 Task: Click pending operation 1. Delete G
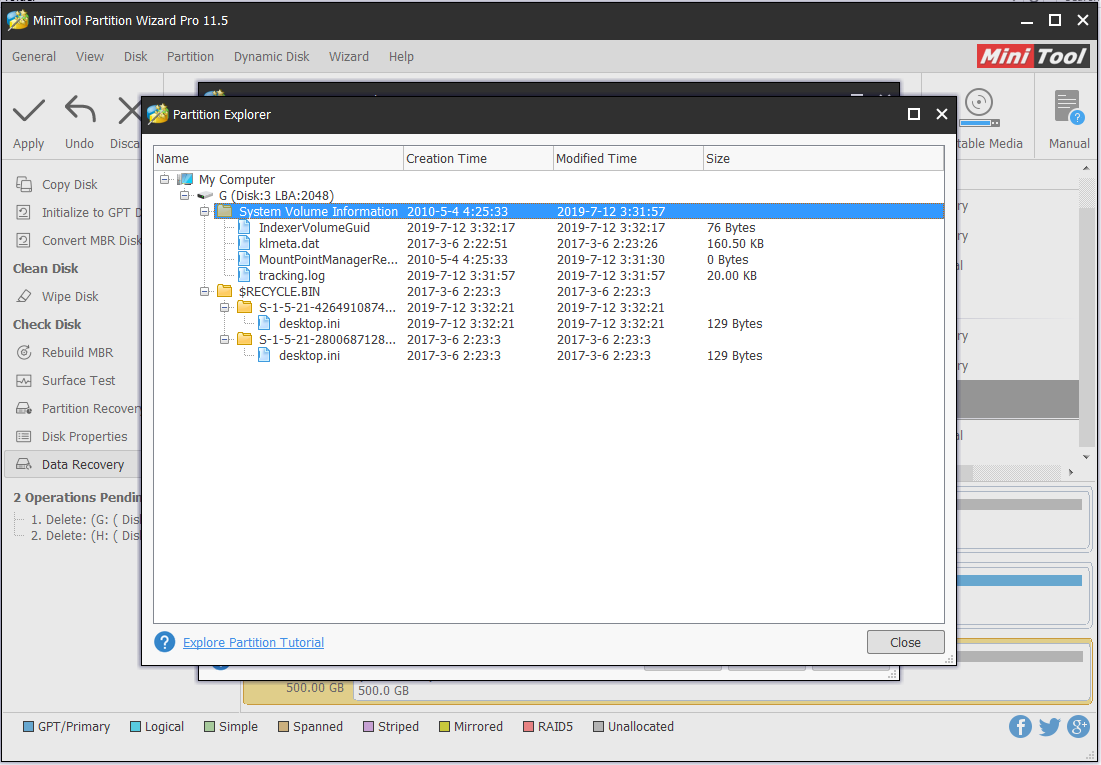point(86,520)
